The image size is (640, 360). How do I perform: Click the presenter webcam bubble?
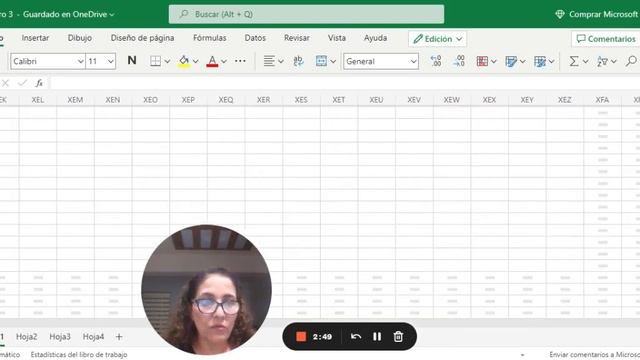[207, 289]
